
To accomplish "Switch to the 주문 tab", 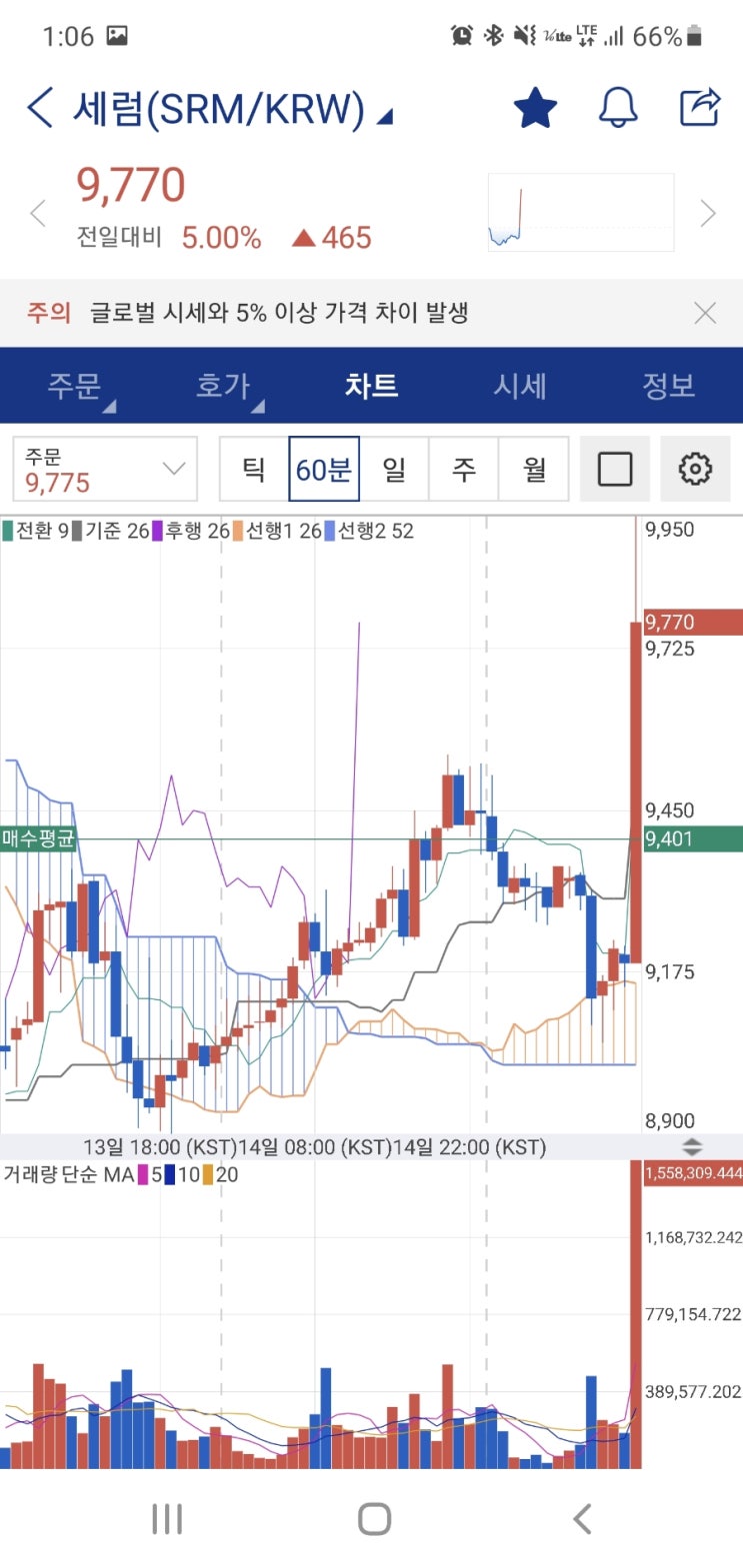I will coord(75,386).
